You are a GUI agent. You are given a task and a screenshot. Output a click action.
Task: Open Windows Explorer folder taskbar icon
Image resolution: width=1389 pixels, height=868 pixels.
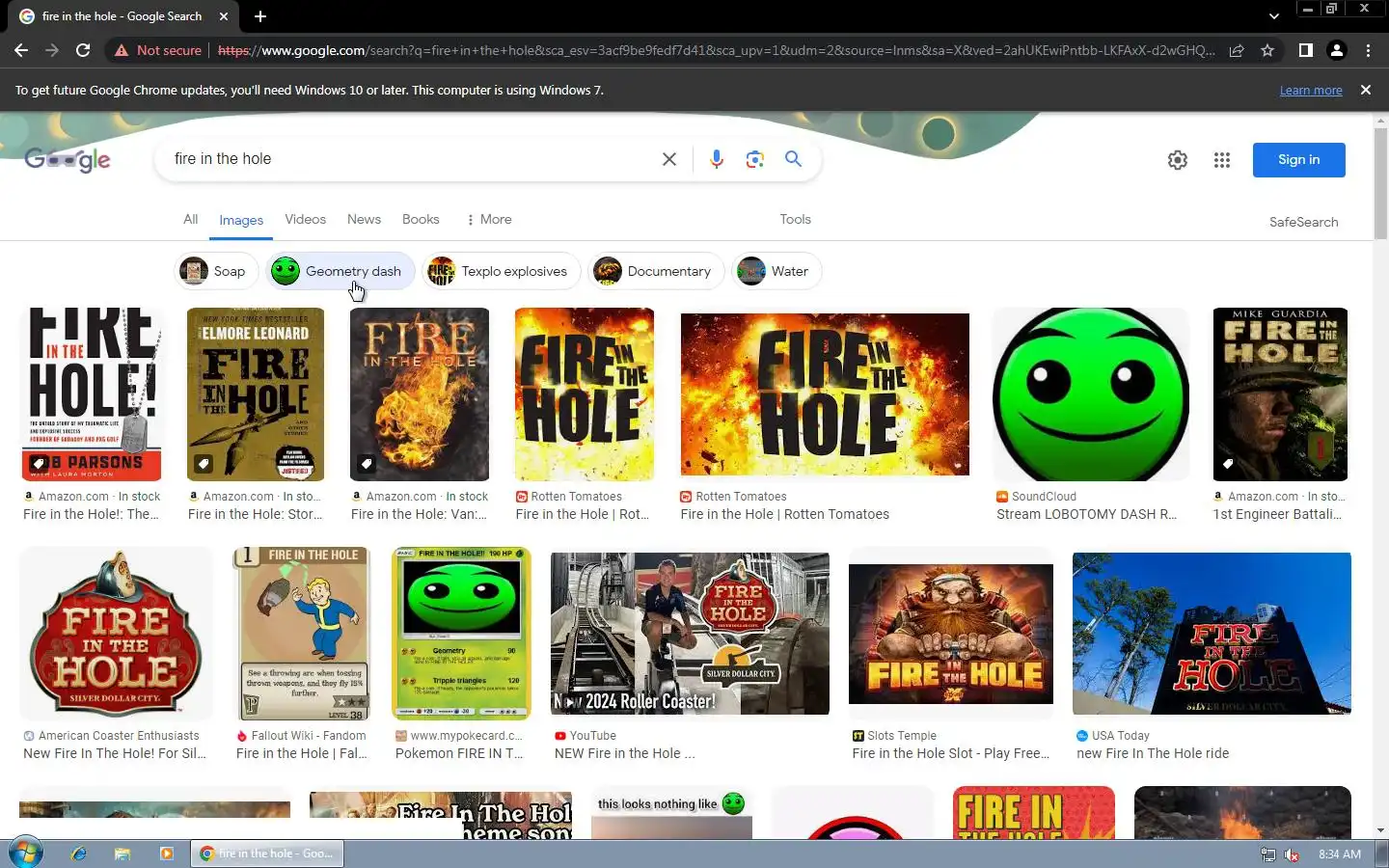click(x=123, y=854)
